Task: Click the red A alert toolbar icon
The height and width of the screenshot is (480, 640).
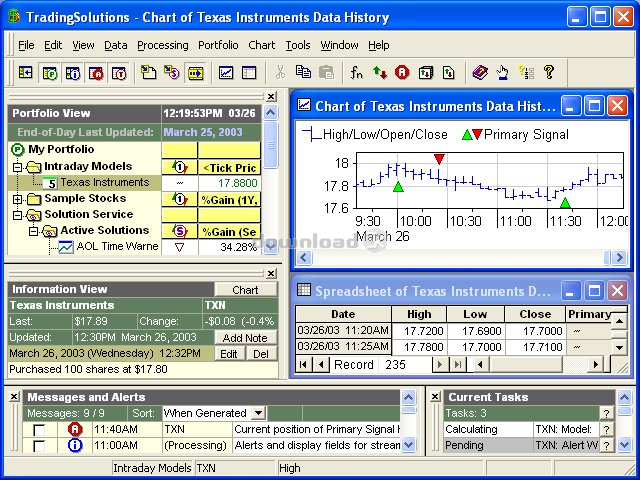Action: click(402, 73)
